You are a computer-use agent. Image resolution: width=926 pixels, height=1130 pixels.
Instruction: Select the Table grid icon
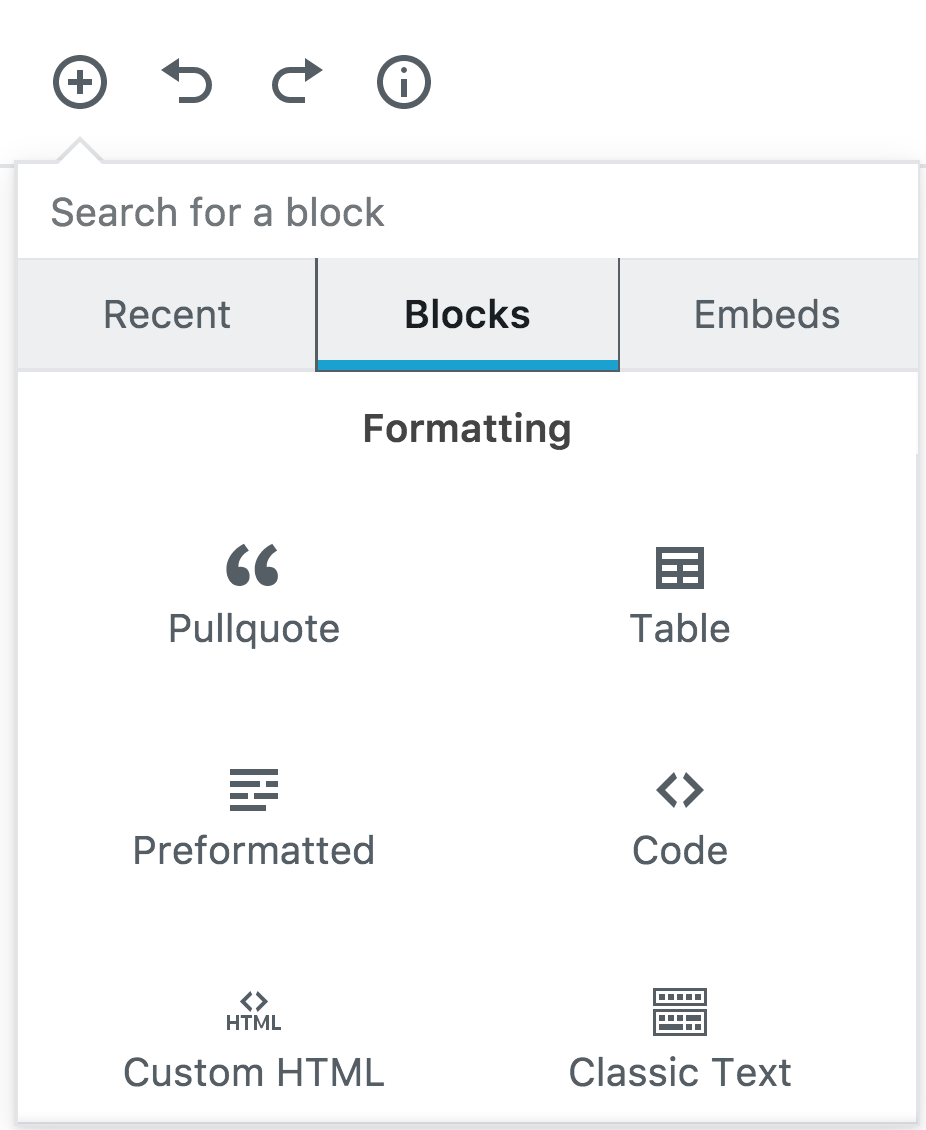click(x=680, y=568)
